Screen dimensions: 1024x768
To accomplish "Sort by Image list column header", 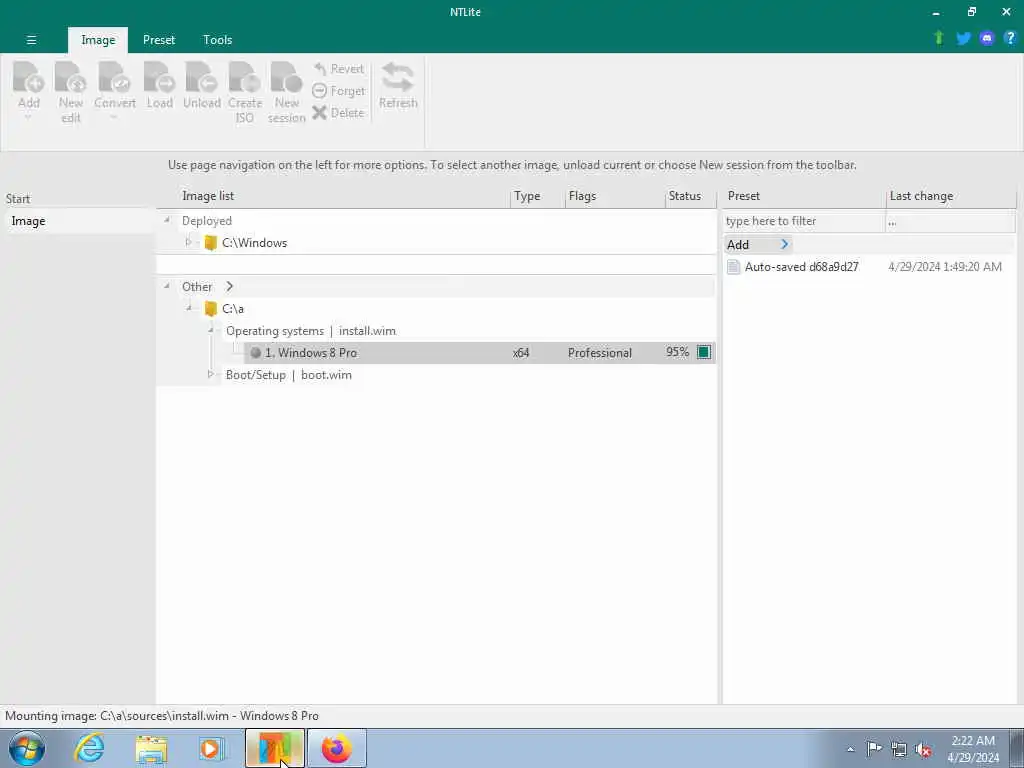I will coord(208,196).
